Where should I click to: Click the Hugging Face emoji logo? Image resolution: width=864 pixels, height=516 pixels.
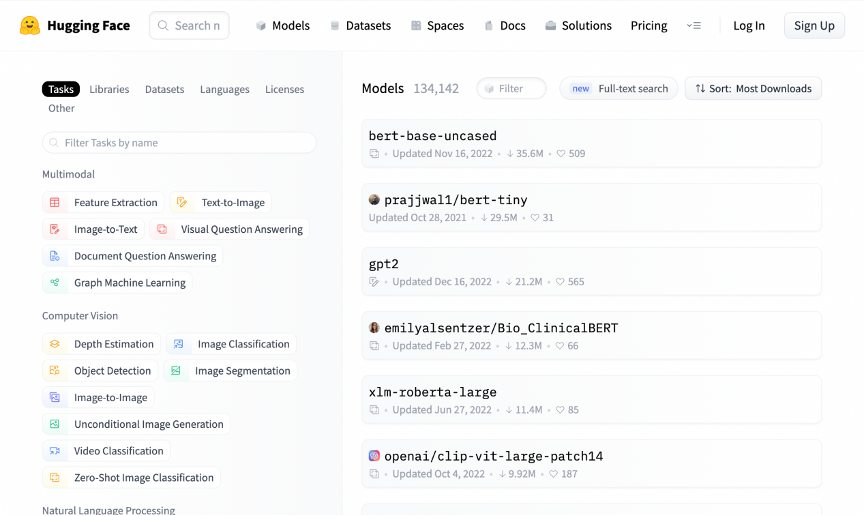[30, 25]
